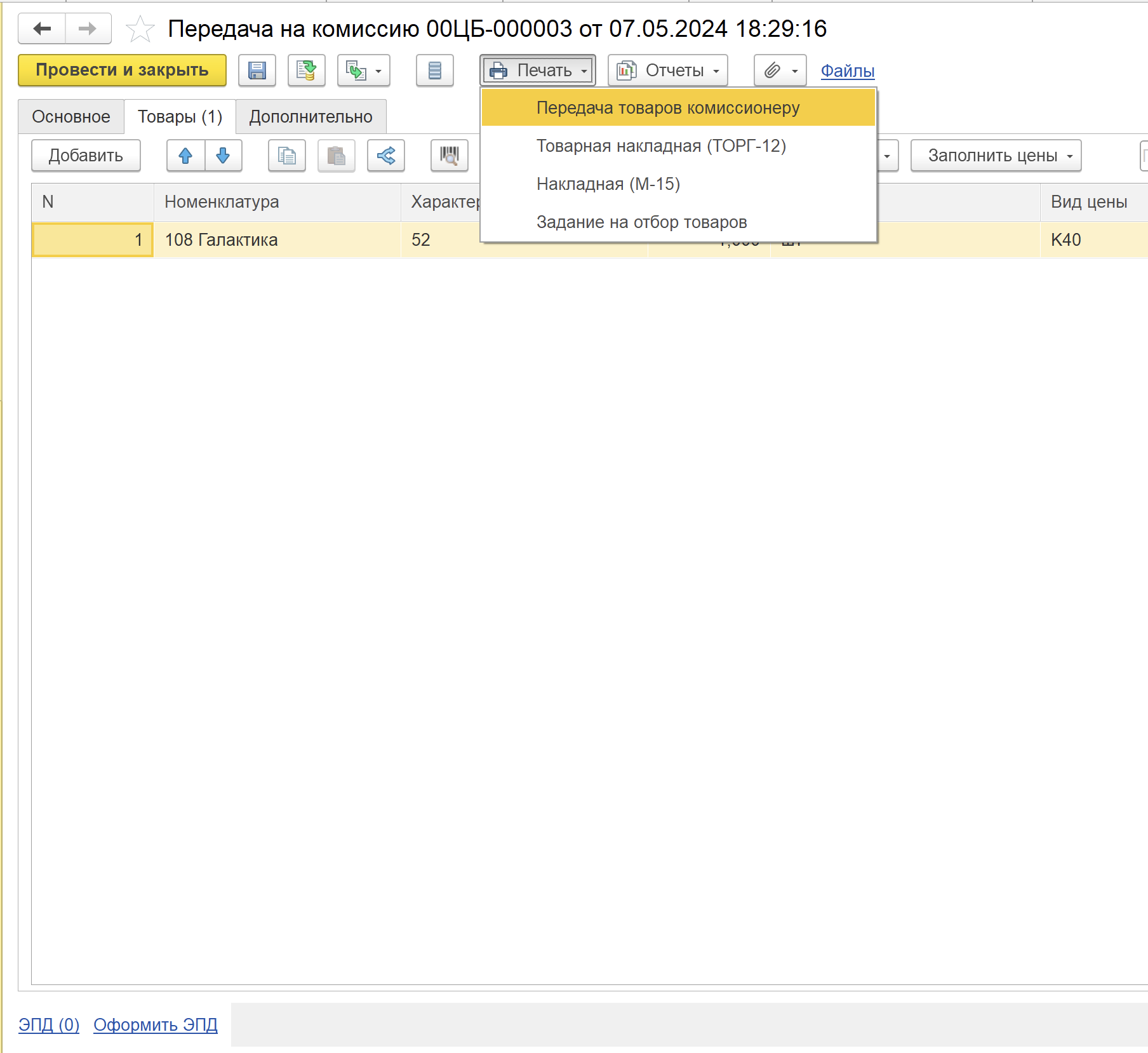1148x1053 pixels.
Task: Click the document movements list icon
Action: pos(434,70)
